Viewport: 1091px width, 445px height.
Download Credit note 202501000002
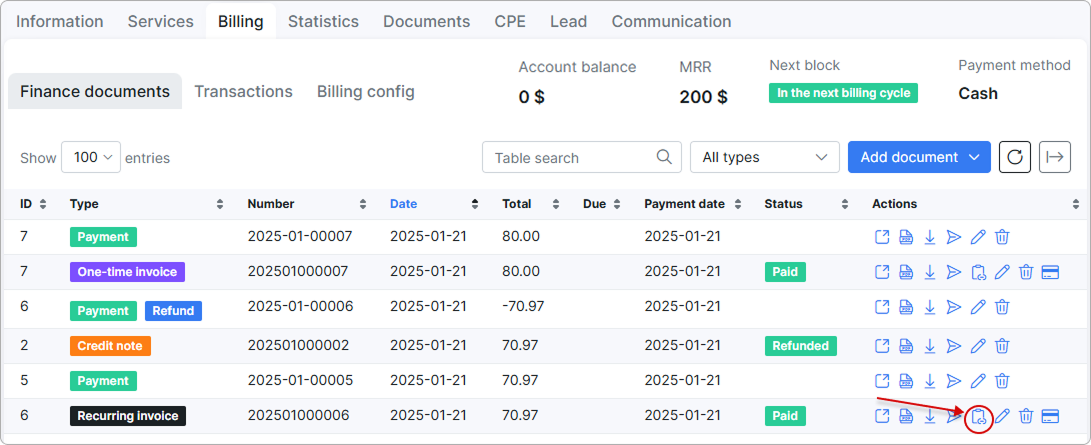point(930,346)
